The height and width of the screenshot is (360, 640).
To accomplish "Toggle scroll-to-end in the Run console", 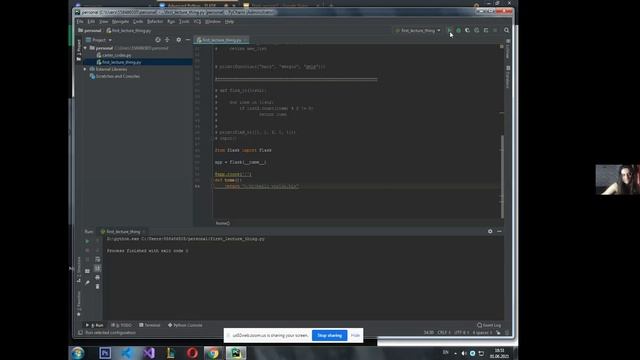I will 97,268.
